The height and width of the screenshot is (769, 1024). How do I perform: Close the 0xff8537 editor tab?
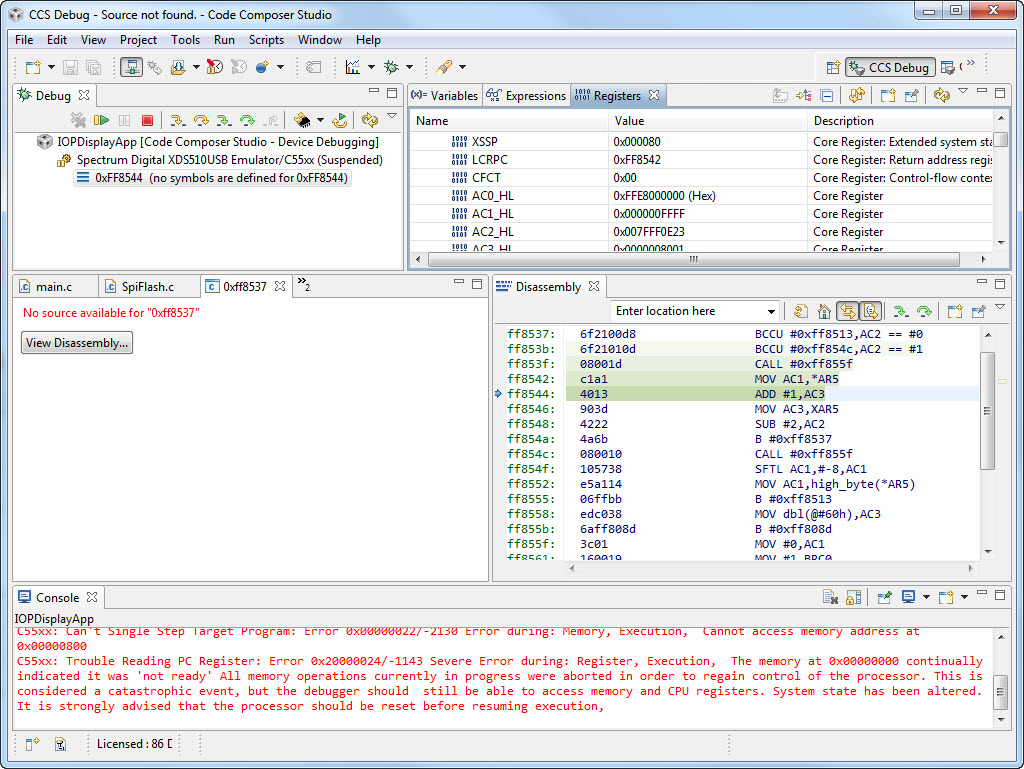(280, 286)
